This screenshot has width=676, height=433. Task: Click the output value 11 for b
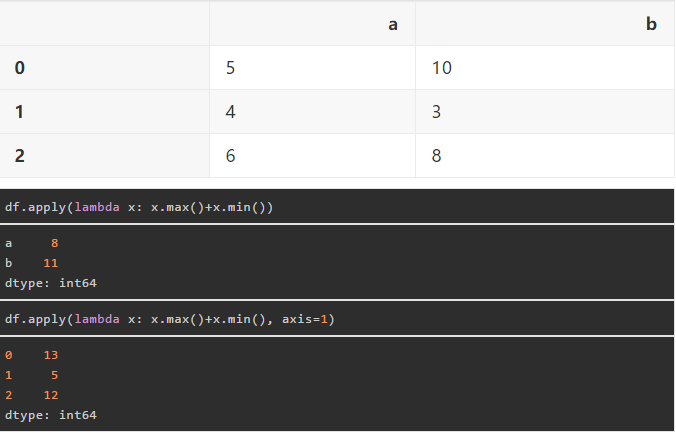coord(52,262)
